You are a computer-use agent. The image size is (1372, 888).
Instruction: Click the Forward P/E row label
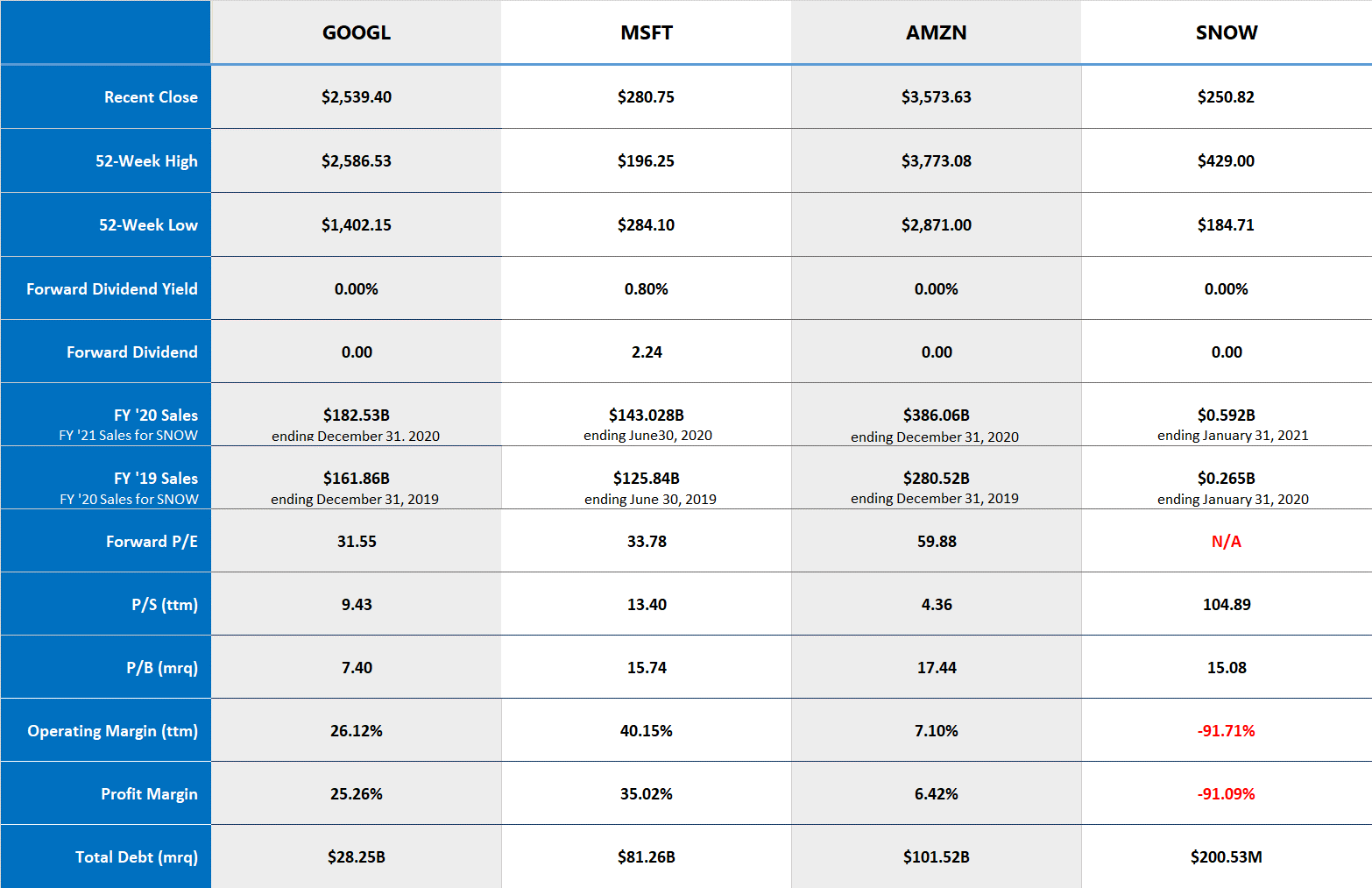tap(152, 542)
